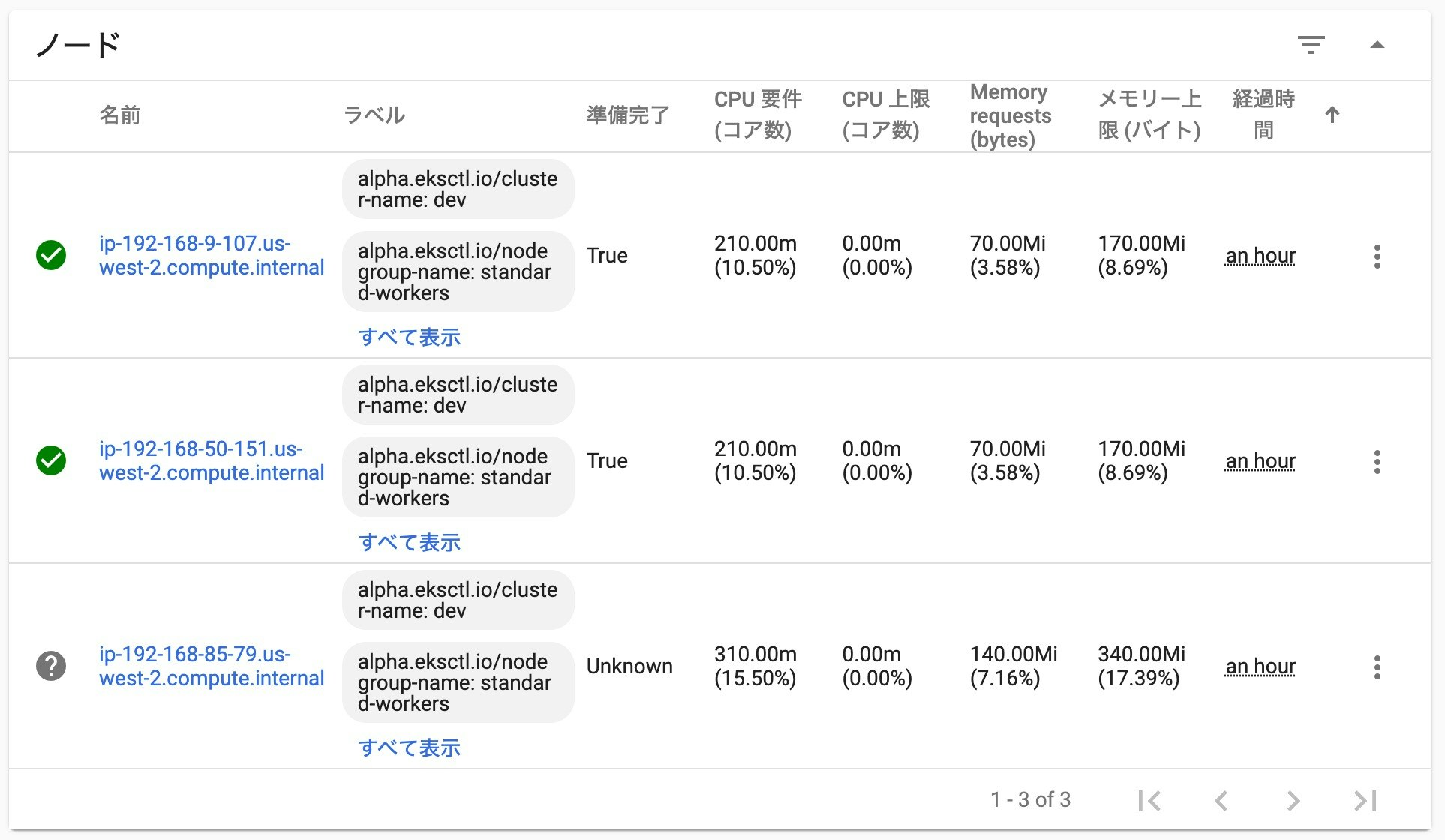Viewport: 1445px width, 840px height.
Task: Jump to first page using pagination icon
Action: pos(1150,800)
